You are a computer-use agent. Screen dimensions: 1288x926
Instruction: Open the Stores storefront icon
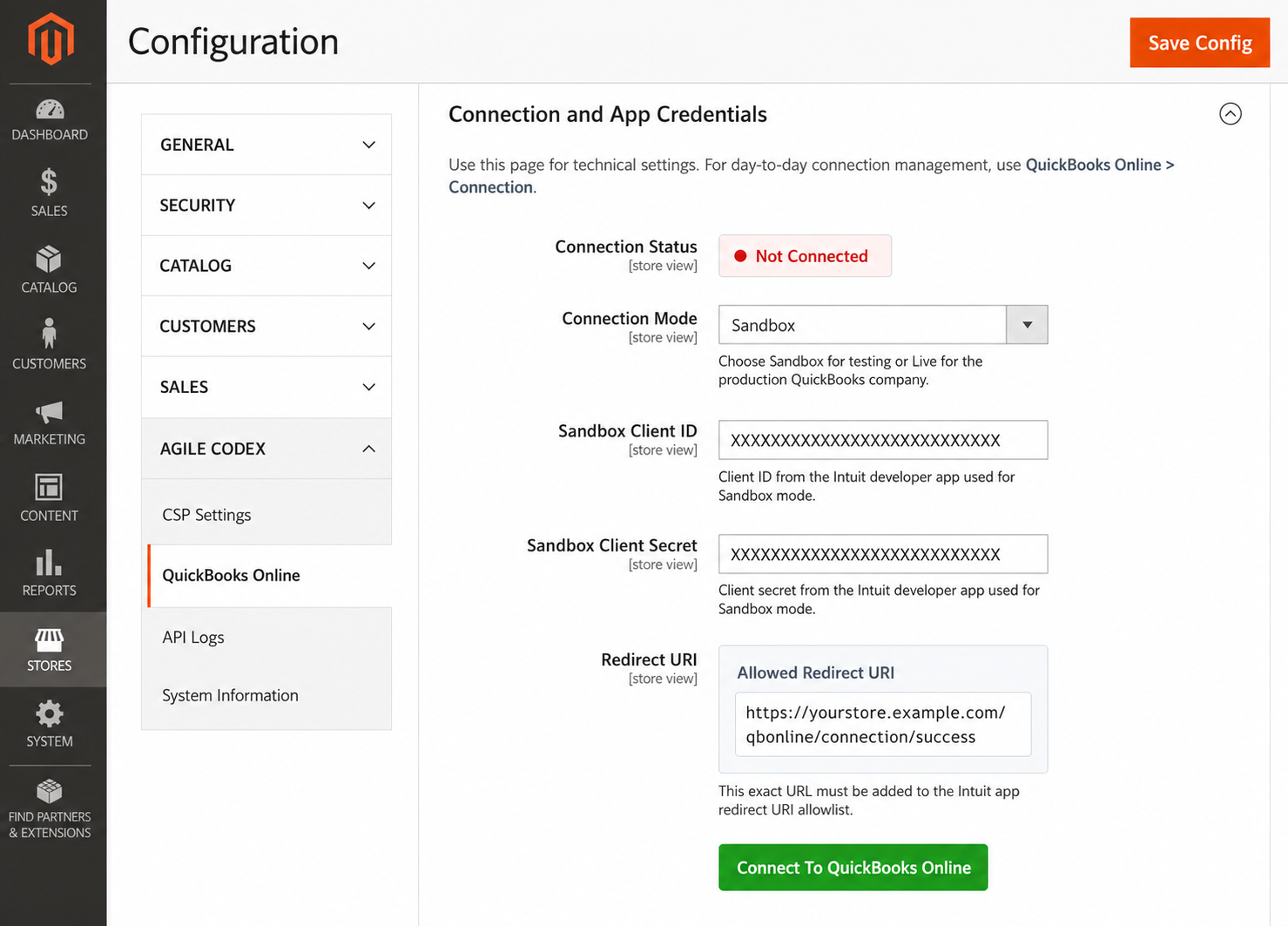click(49, 640)
